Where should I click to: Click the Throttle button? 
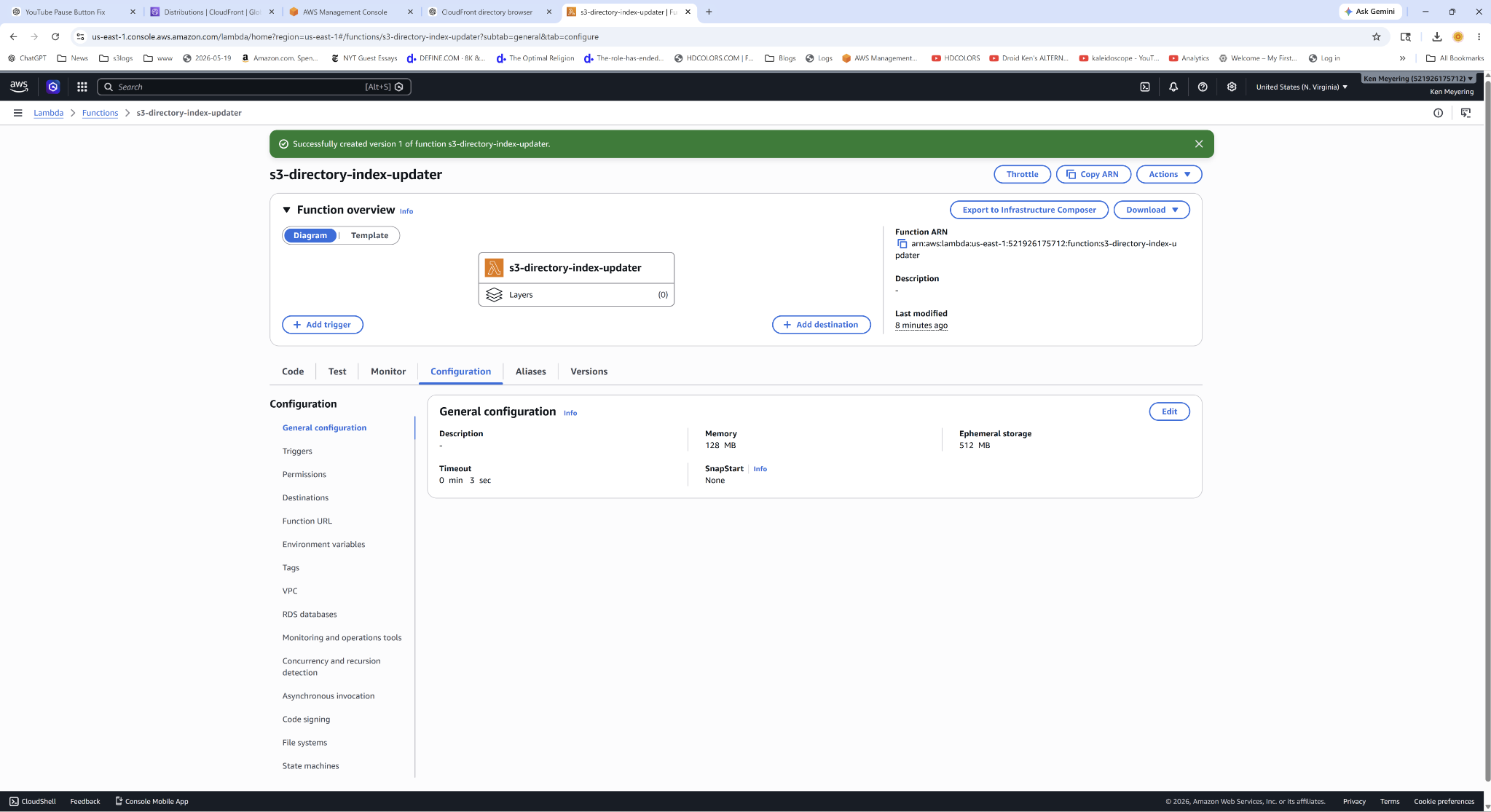click(x=1023, y=174)
